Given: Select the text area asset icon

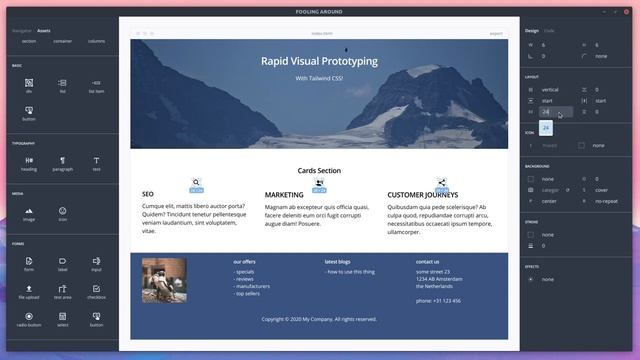Looking at the screenshot, I should [x=62, y=289].
